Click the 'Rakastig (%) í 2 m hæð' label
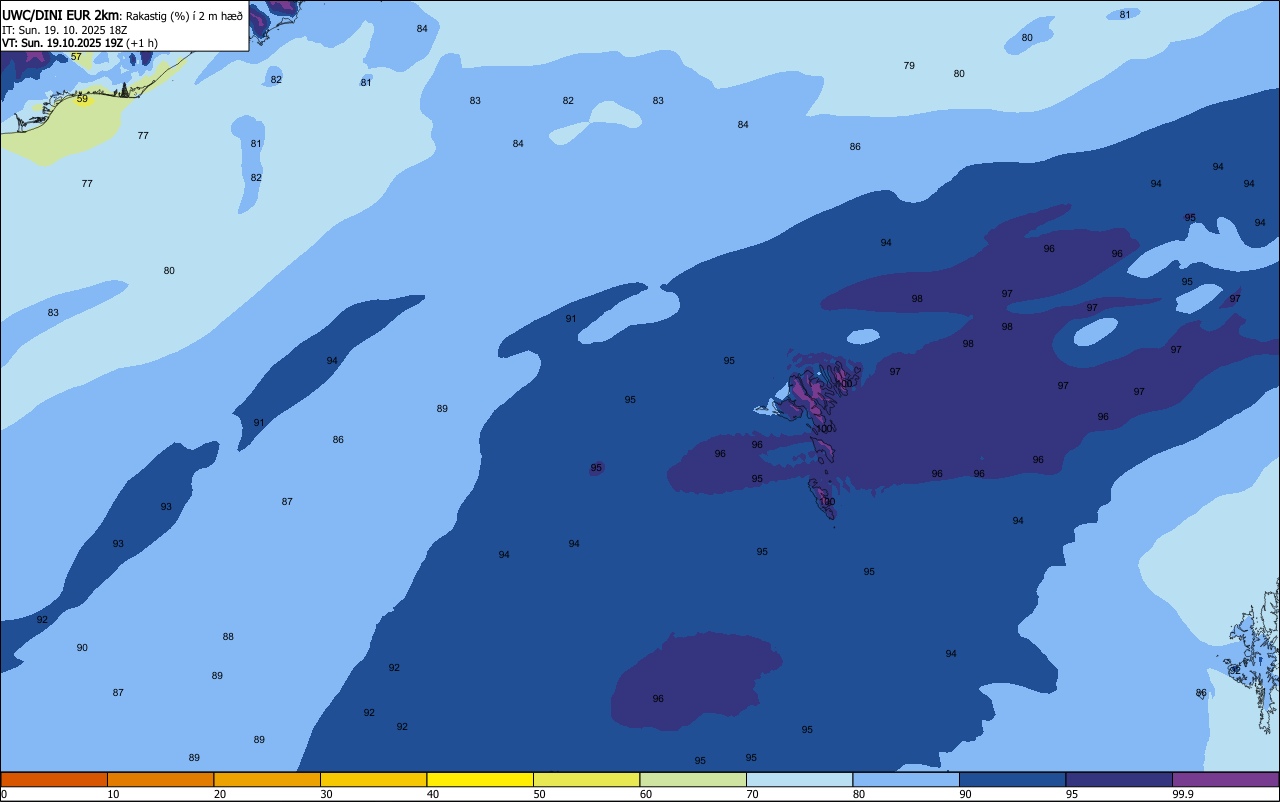 [184, 16]
